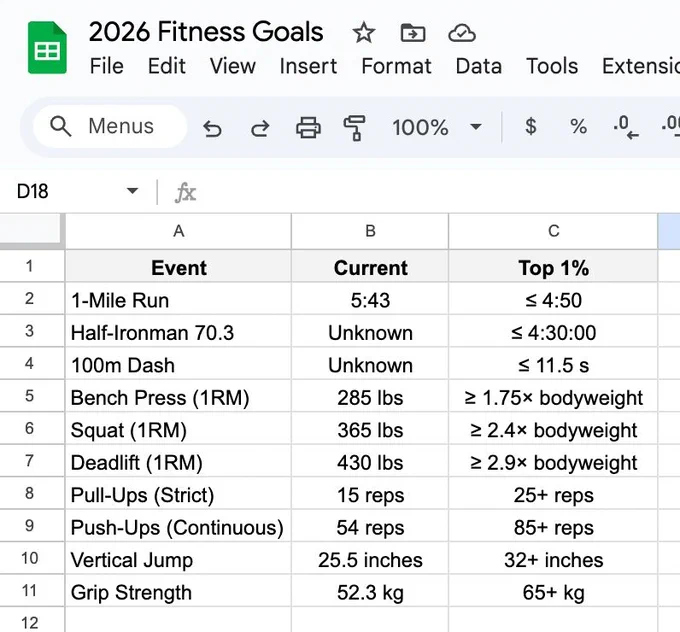Select the Current header cell
Screen dimensions: 680x632
370,266
